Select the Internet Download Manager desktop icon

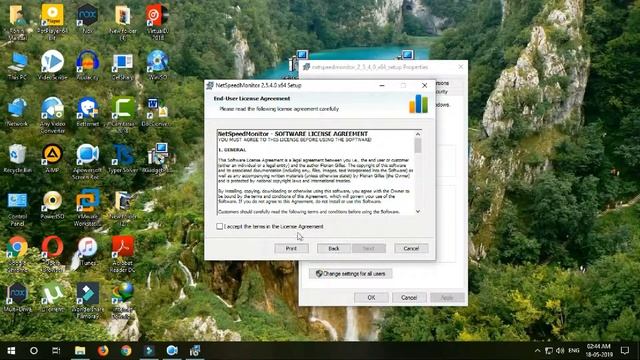tap(122, 301)
